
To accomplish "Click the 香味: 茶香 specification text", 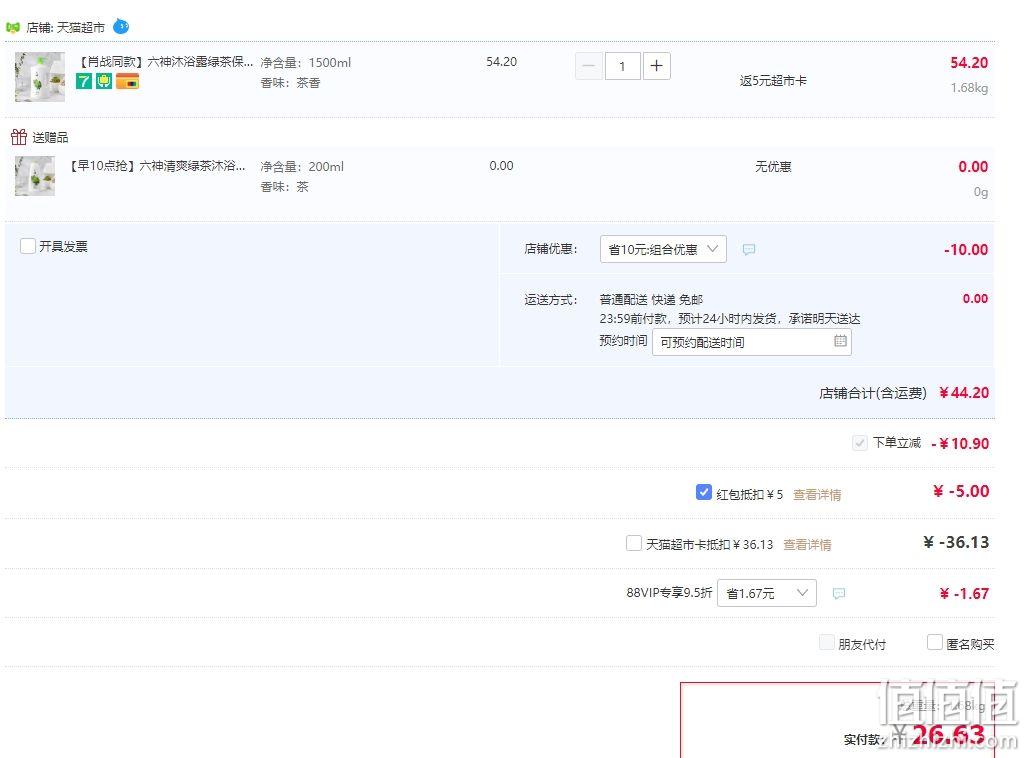I will [290, 83].
